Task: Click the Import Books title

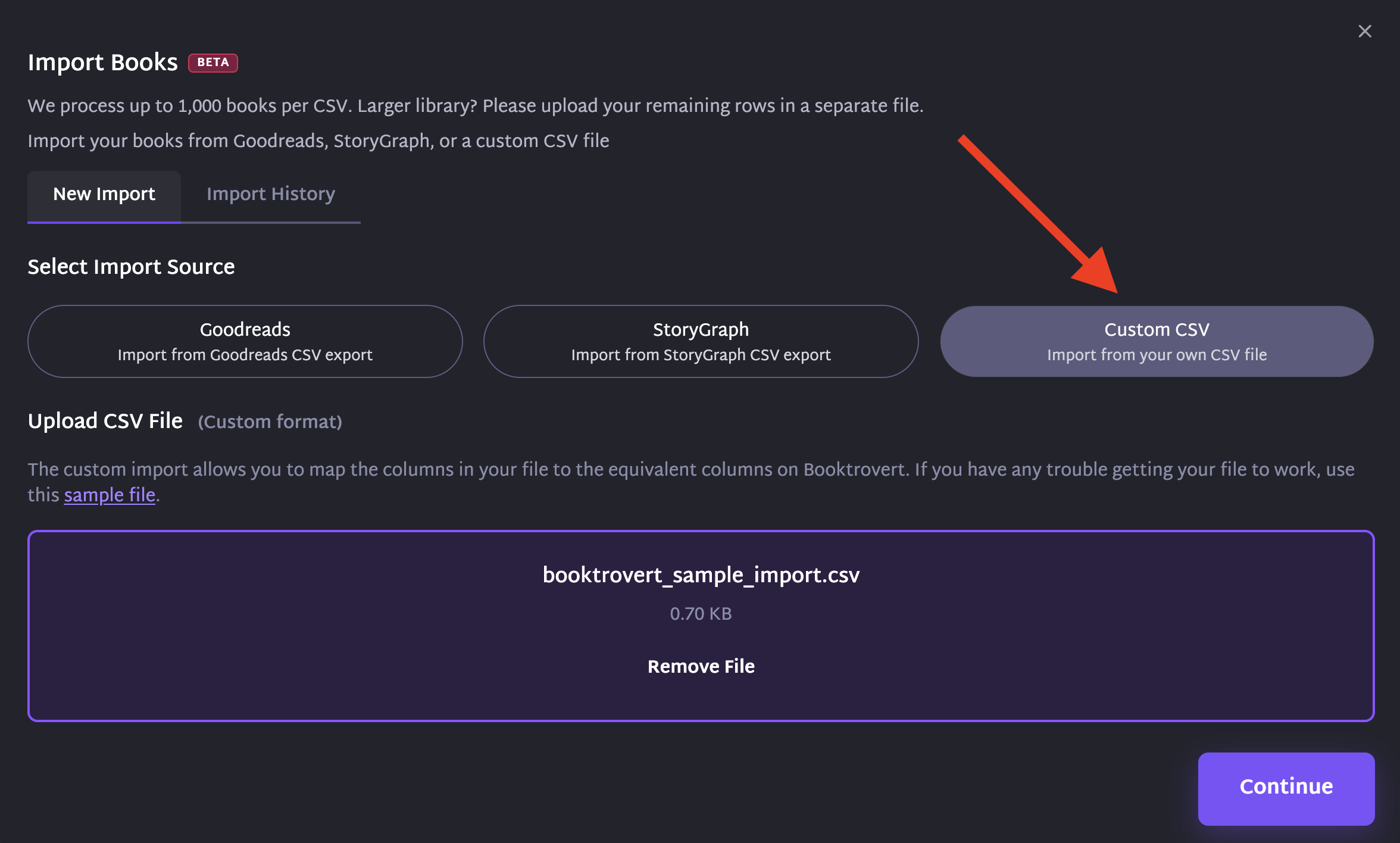Action: [103, 63]
